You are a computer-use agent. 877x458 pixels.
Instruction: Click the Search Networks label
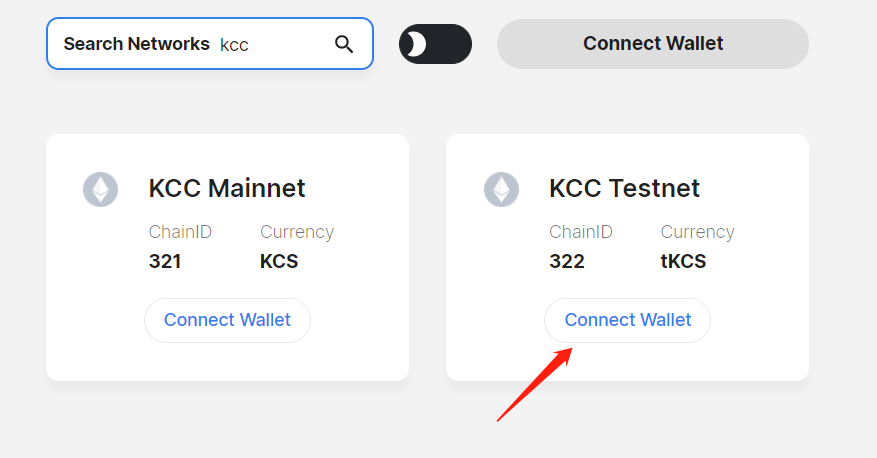click(x=136, y=44)
